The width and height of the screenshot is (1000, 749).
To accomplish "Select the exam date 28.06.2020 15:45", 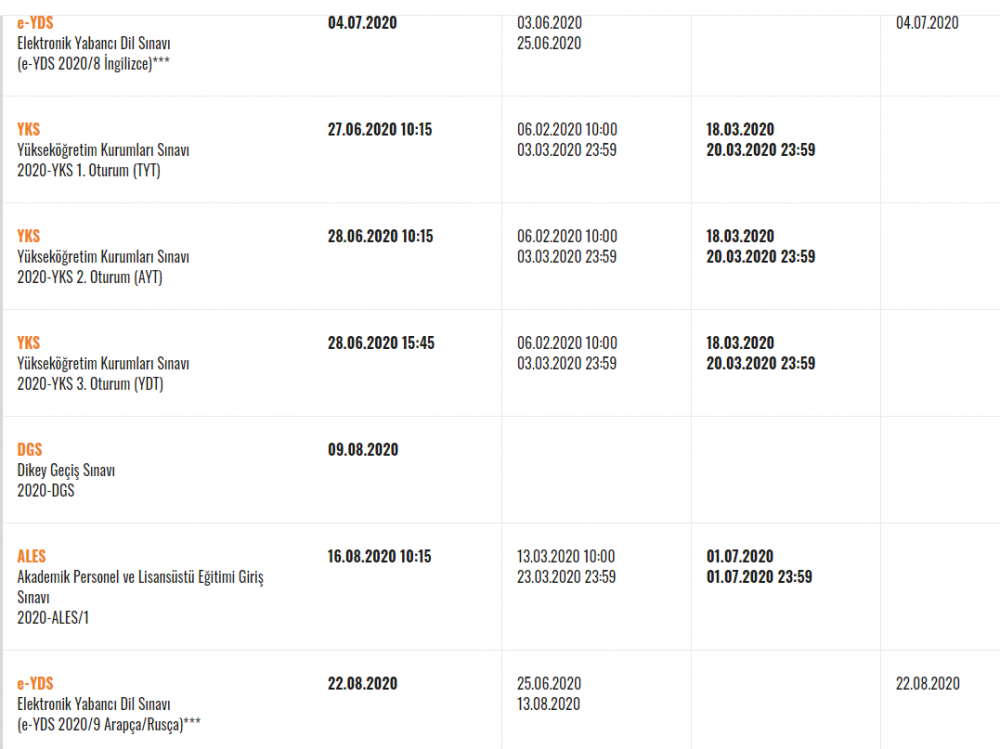I will click(381, 343).
